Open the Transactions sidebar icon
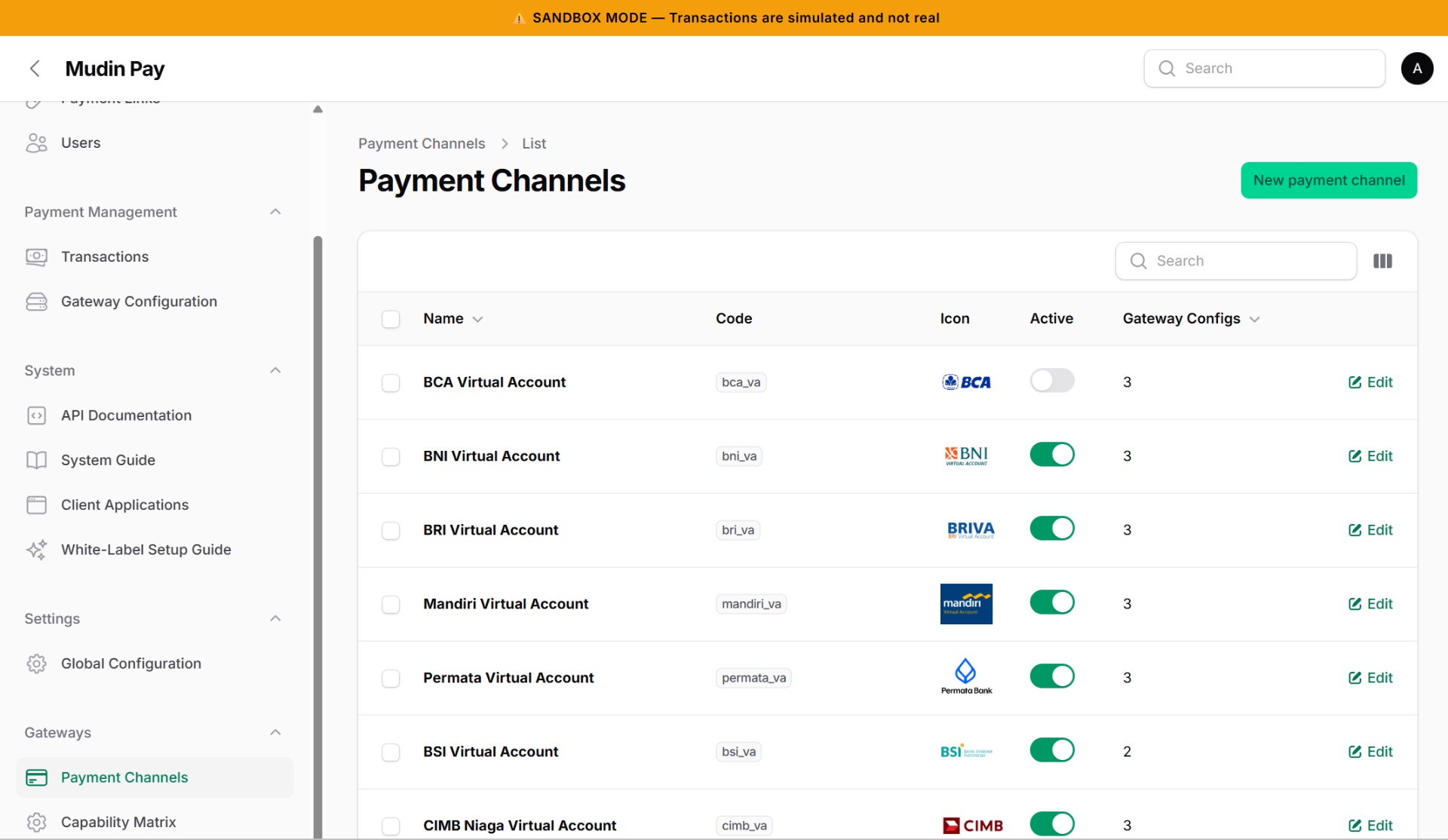1448x840 pixels. coord(36,257)
